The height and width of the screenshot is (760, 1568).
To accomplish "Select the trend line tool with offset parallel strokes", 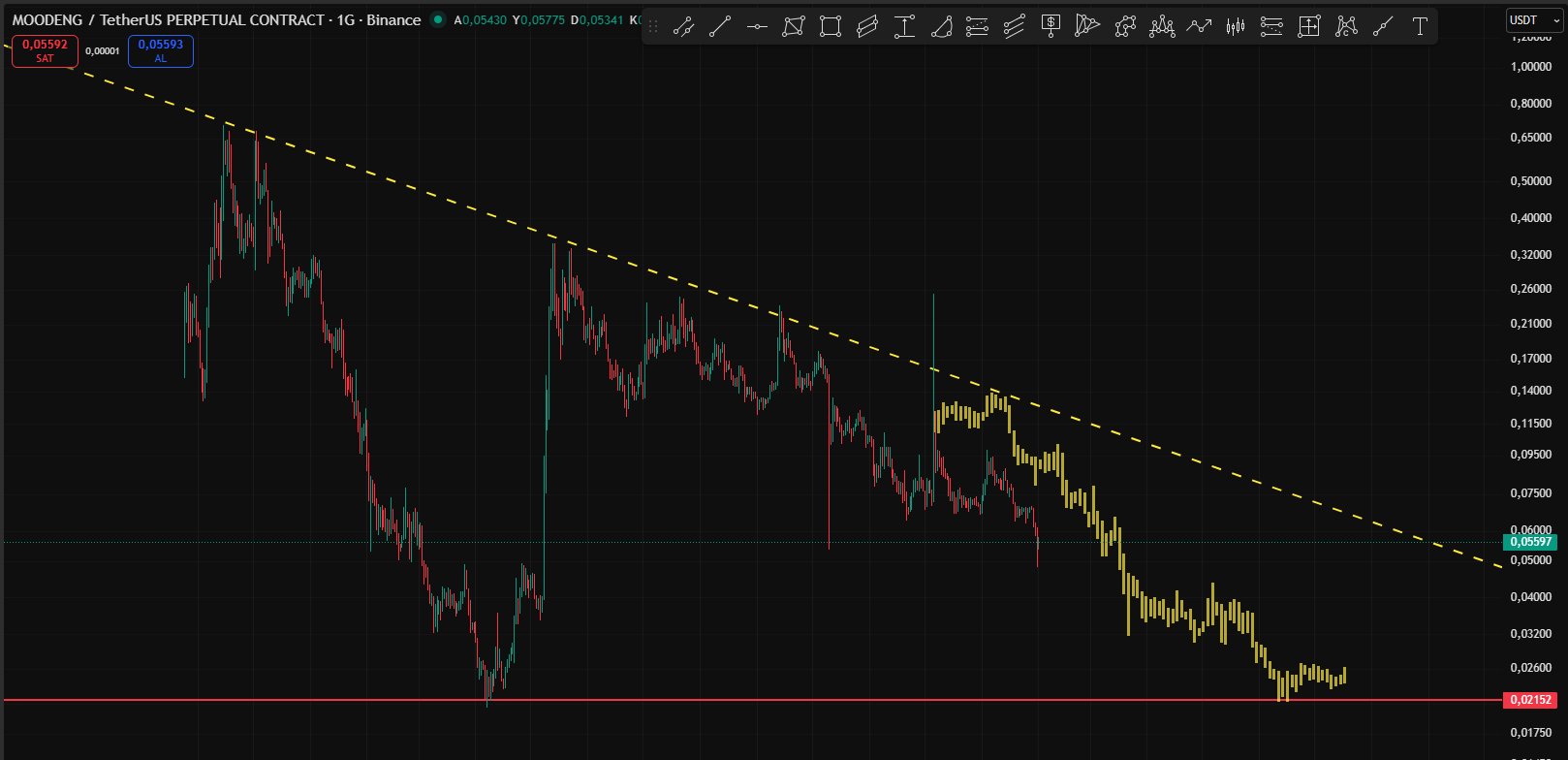I will (683, 27).
